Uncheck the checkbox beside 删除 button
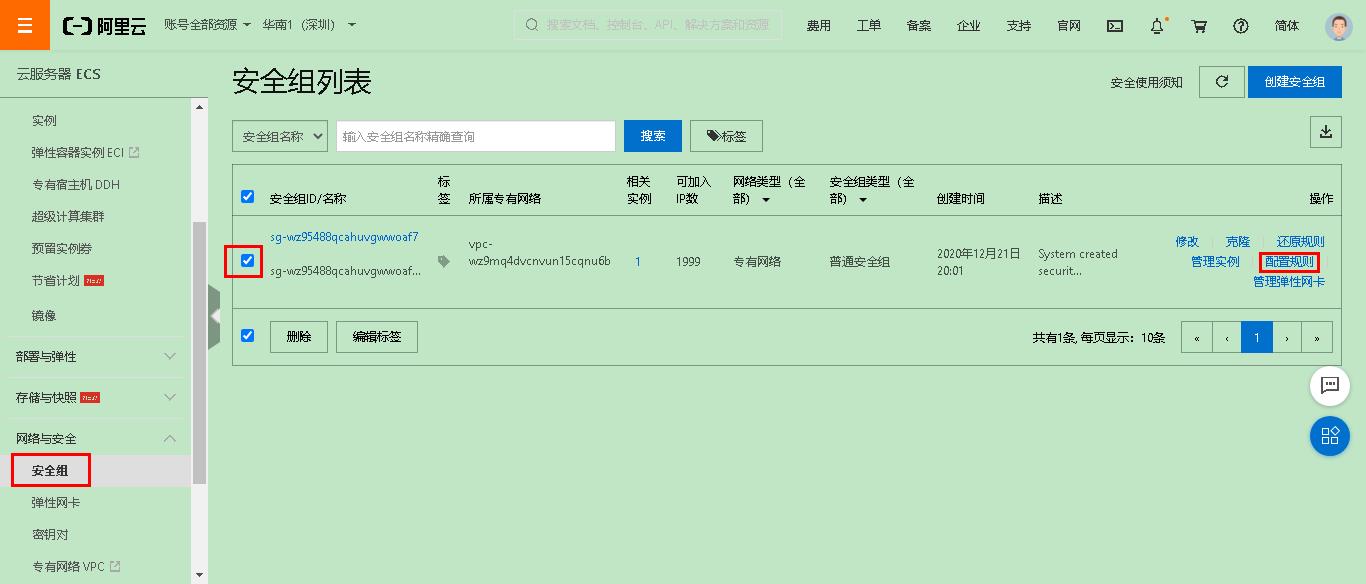 pyautogui.click(x=248, y=336)
